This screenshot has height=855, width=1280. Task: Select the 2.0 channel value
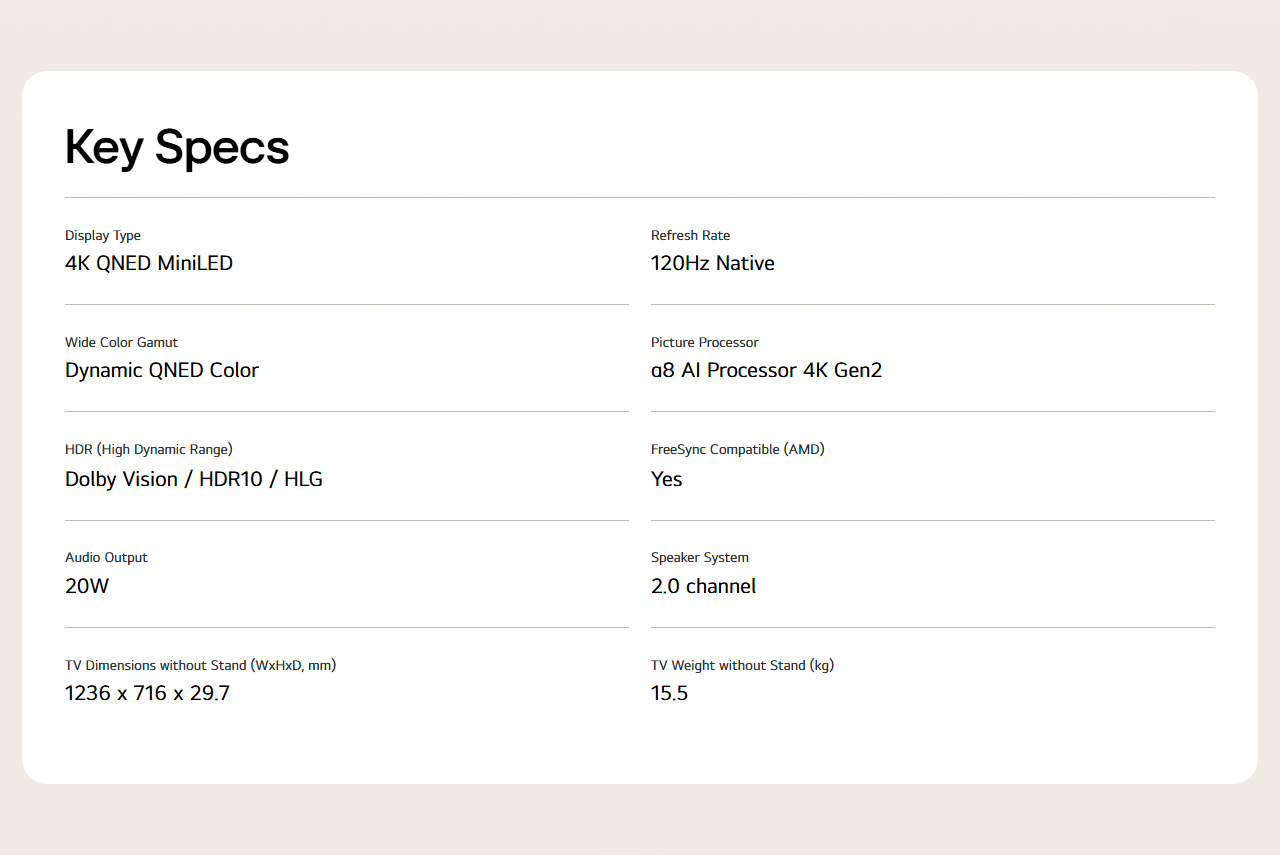[703, 586]
